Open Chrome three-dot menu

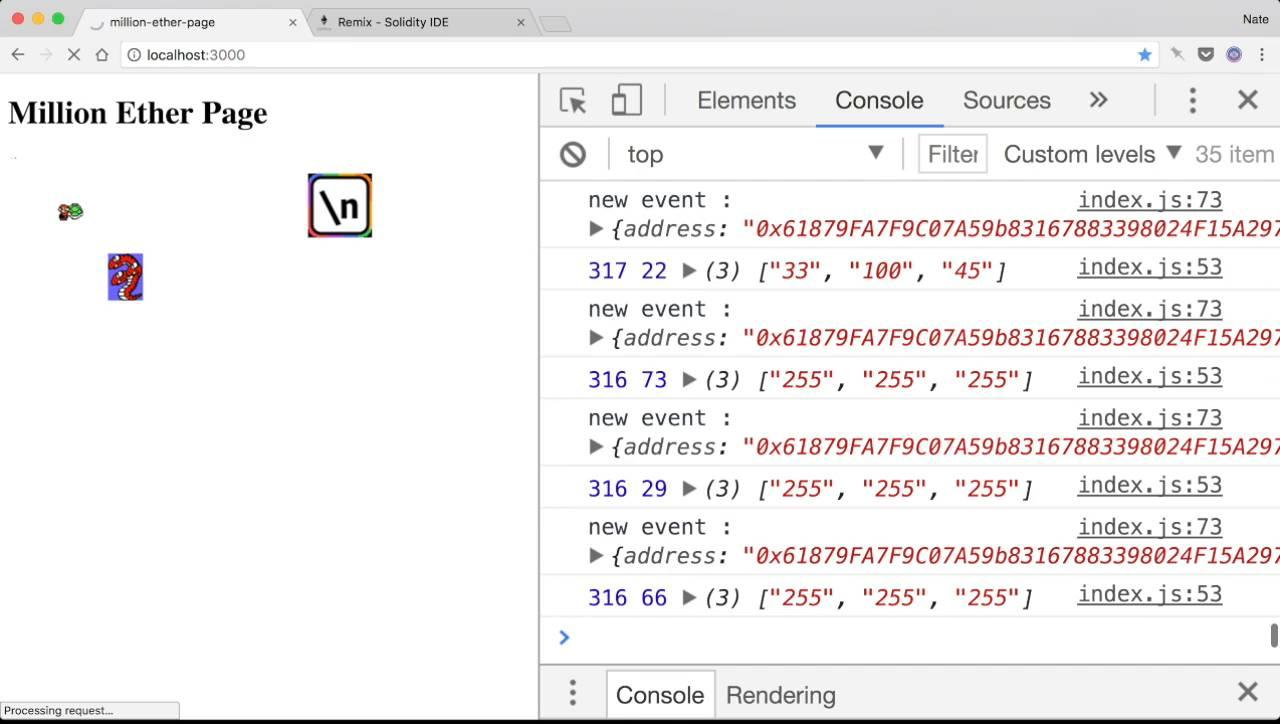1262,55
